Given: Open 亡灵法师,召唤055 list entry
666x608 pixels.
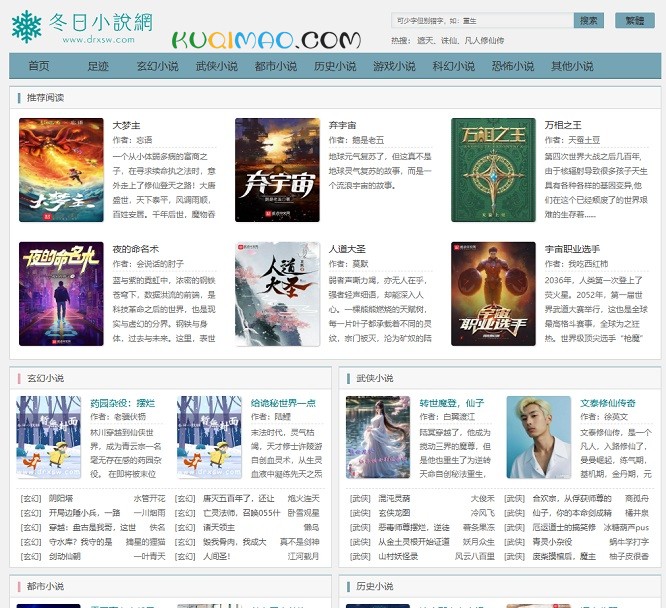Looking at the screenshot, I should point(242,513).
